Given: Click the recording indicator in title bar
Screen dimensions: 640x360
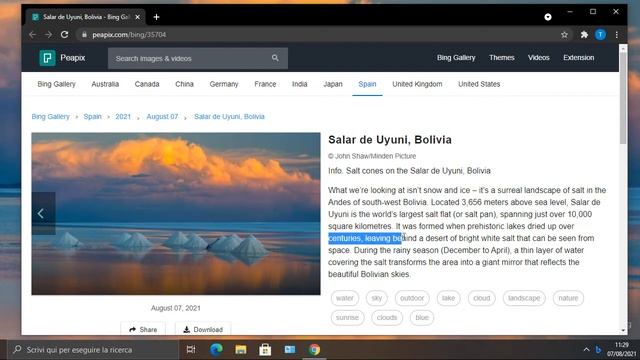Looking at the screenshot, I should 548,17.
